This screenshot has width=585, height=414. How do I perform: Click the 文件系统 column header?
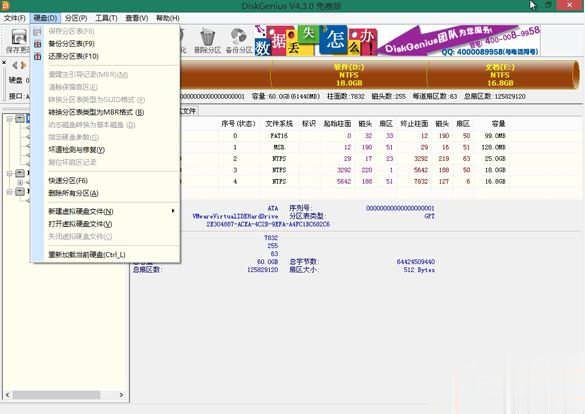(x=279, y=123)
